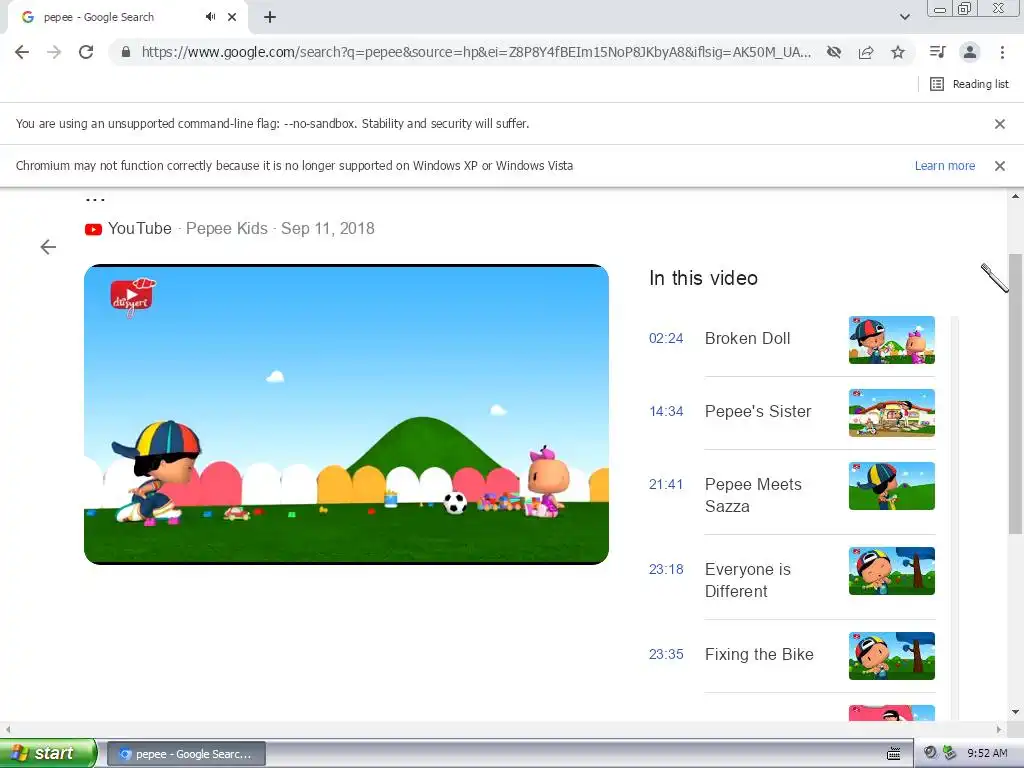
Task: Open the profile avatar button
Action: (970, 52)
